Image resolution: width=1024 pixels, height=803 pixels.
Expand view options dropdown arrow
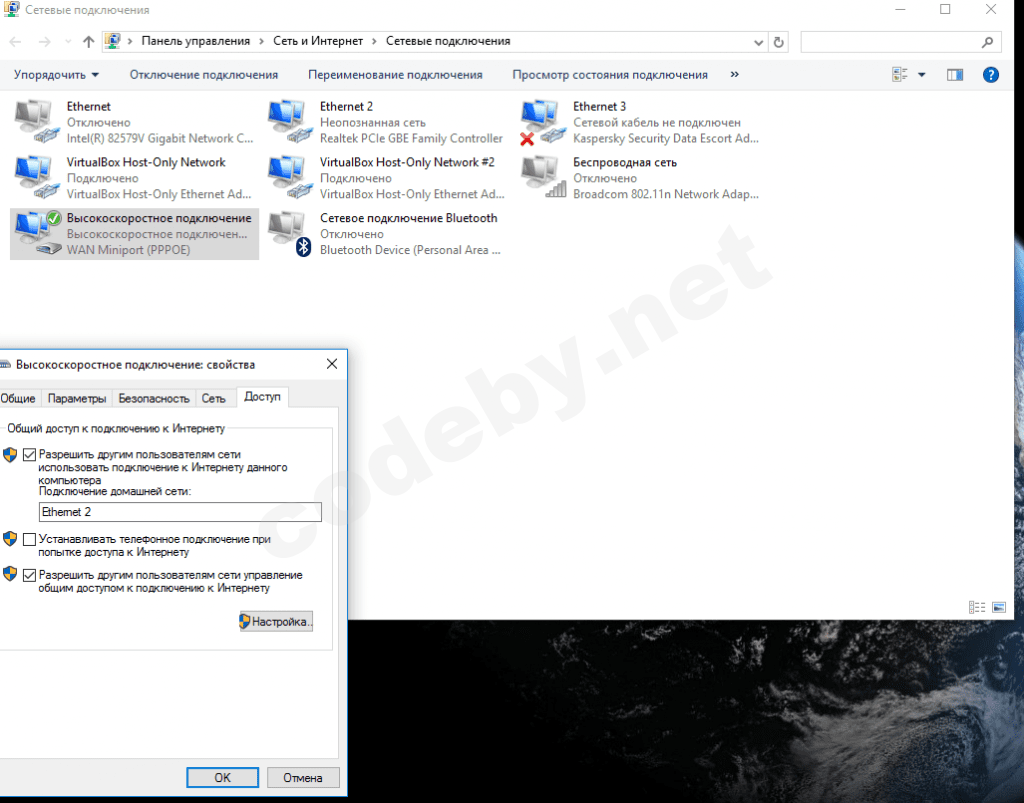point(921,74)
